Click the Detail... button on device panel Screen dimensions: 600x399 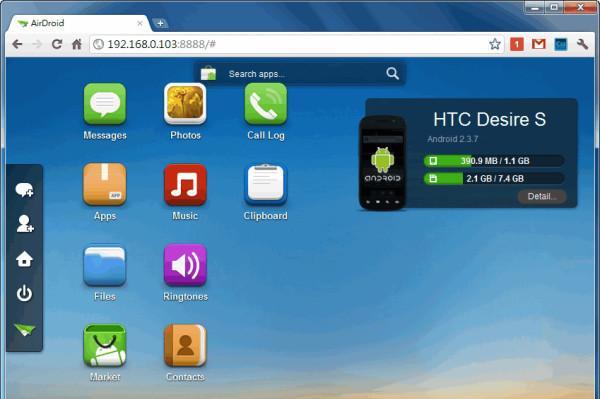[x=542, y=197]
